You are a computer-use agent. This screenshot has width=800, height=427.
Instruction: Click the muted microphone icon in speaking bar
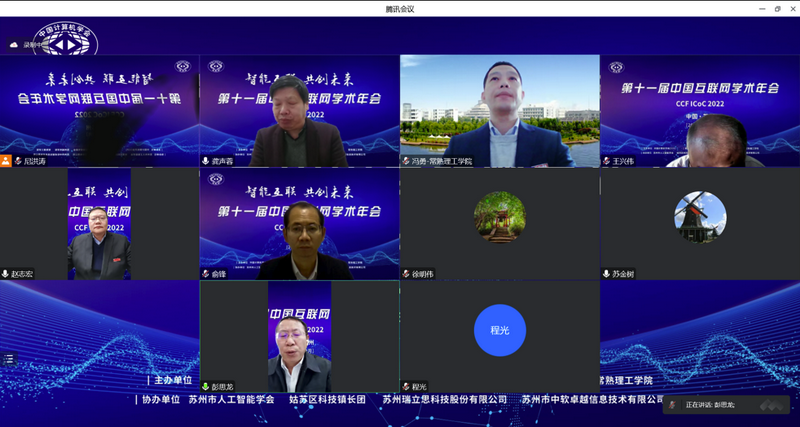click(x=672, y=405)
